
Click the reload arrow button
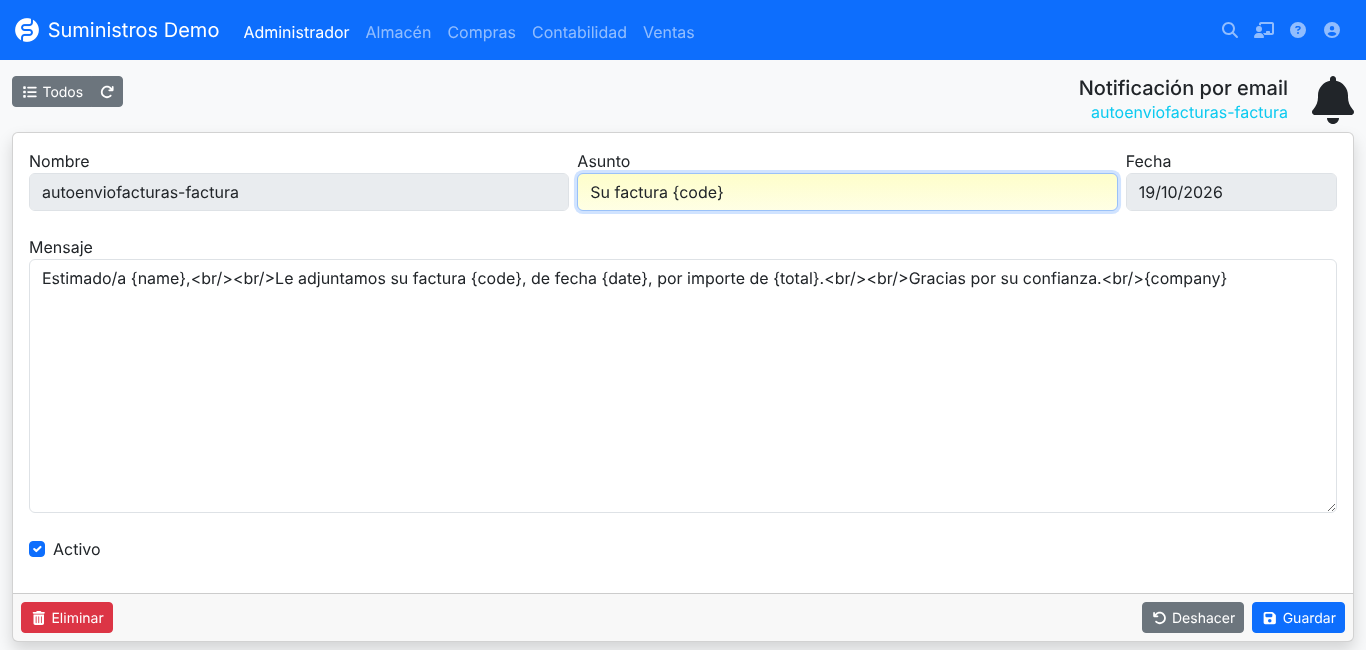pyautogui.click(x=107, y=92)
